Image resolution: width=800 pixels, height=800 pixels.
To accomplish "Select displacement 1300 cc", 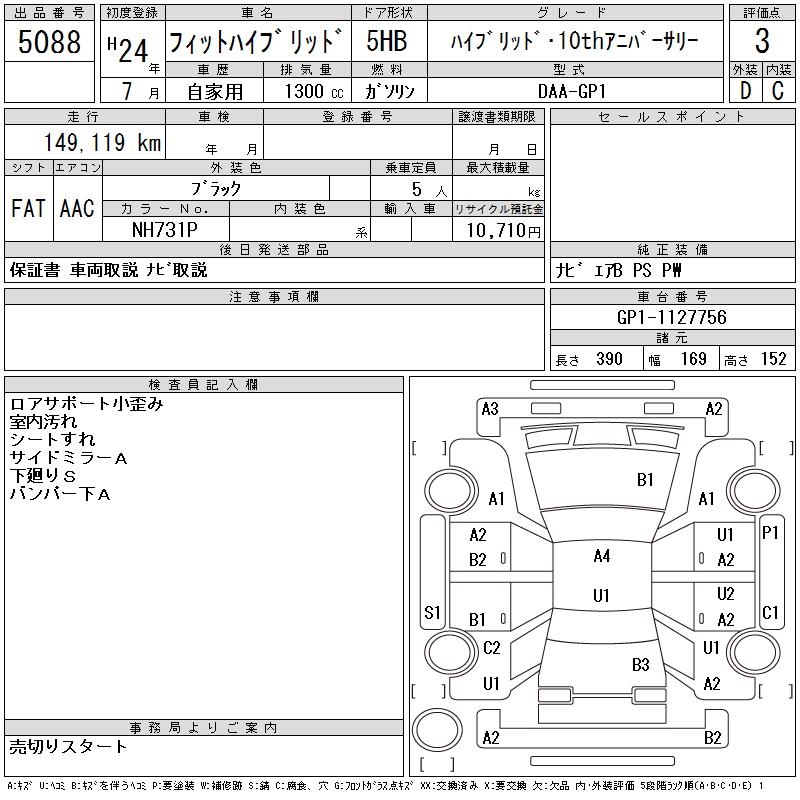I will [x=314, y=91].
